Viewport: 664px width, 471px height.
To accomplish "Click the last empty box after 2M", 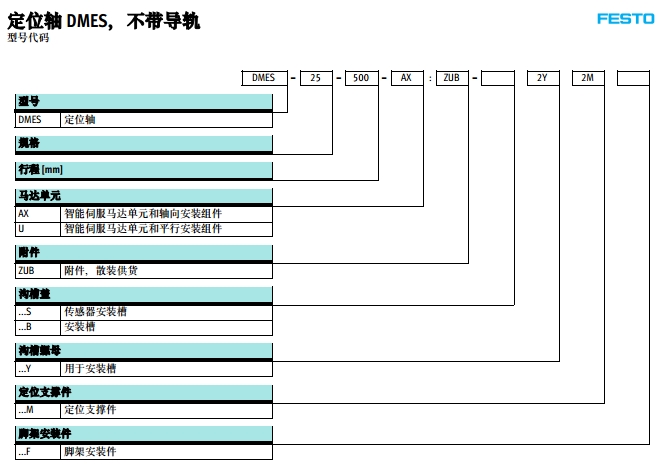I will point(633,77).
